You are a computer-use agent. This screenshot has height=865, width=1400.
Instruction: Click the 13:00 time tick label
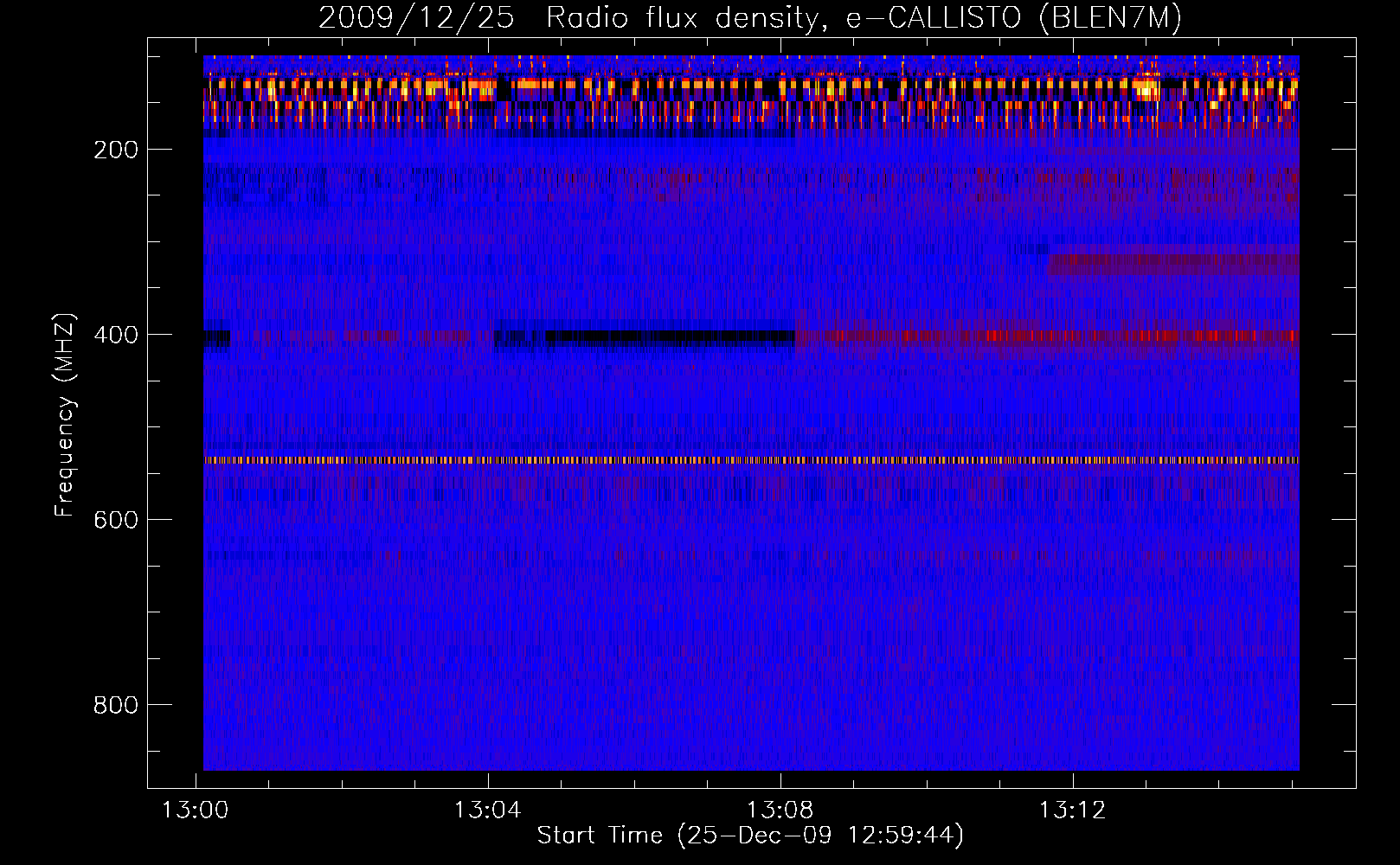tap(196, 811)
